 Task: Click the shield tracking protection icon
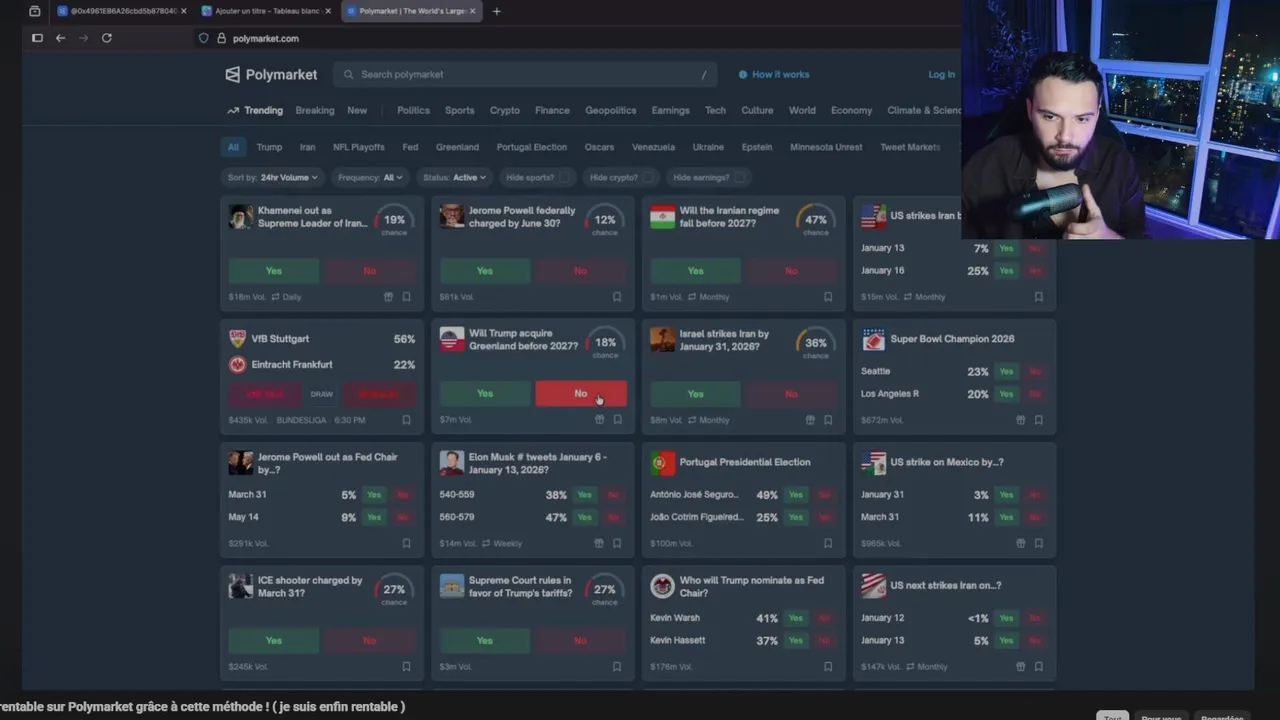pyautogui.click(x=204, y=38)
